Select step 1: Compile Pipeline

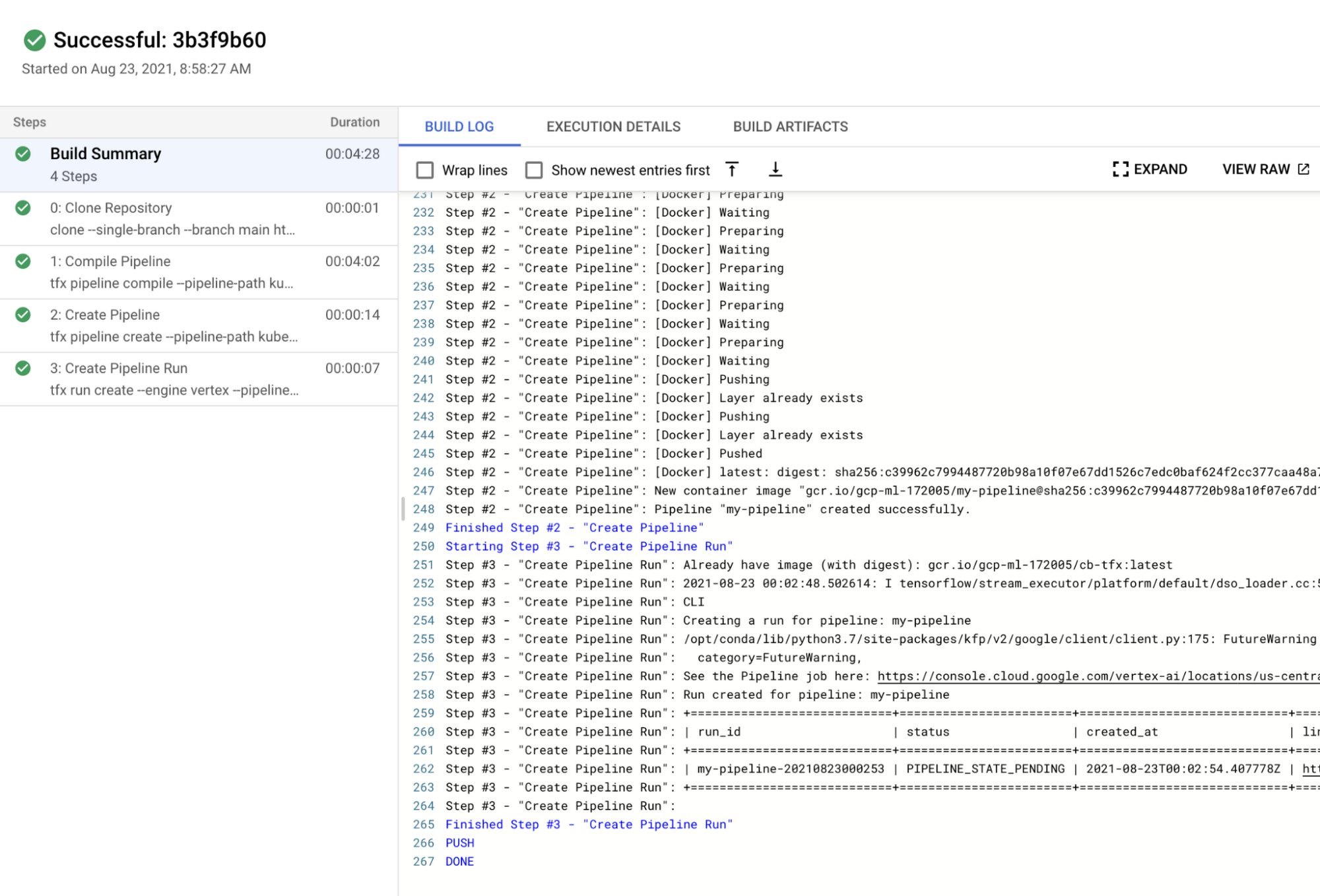[199, 272]
